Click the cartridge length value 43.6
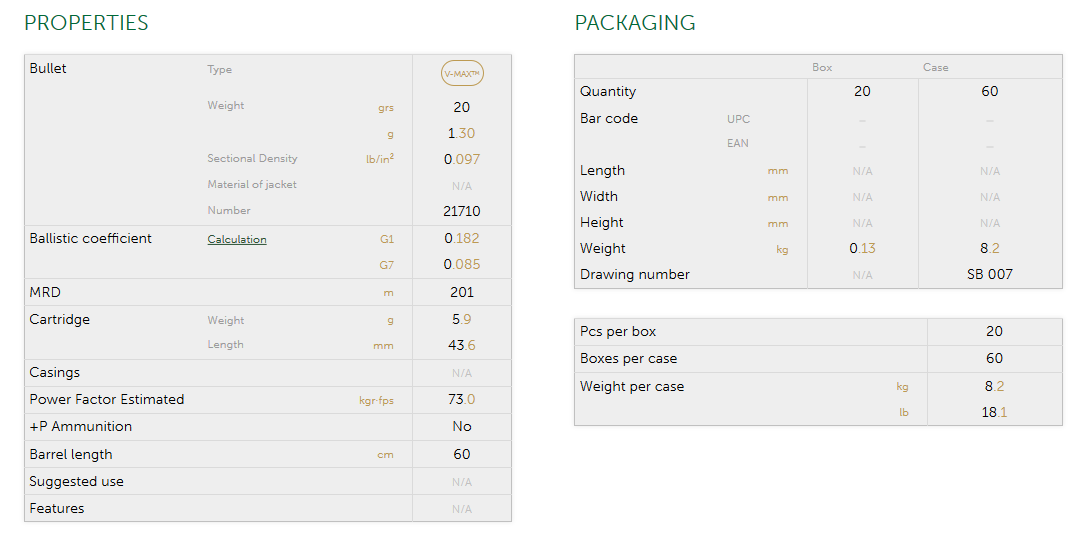 (462, 345)
